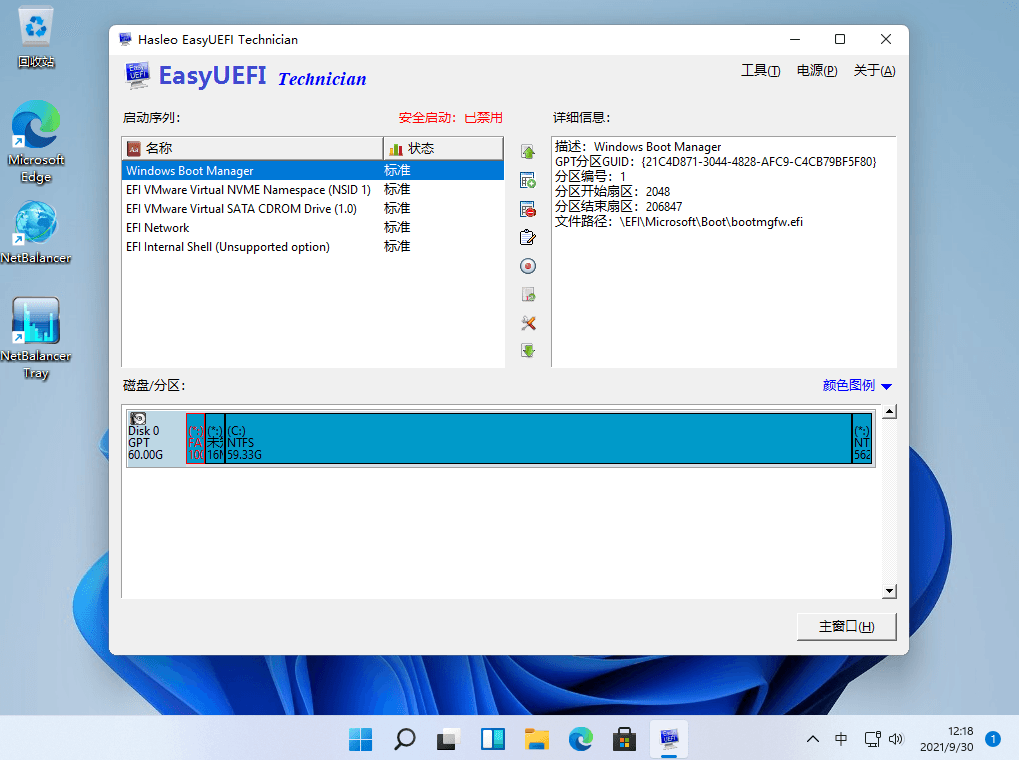This screenshot has height=760, width=1019.
Task: Move boot entry down with green arrow
Action: coord(528,351)
